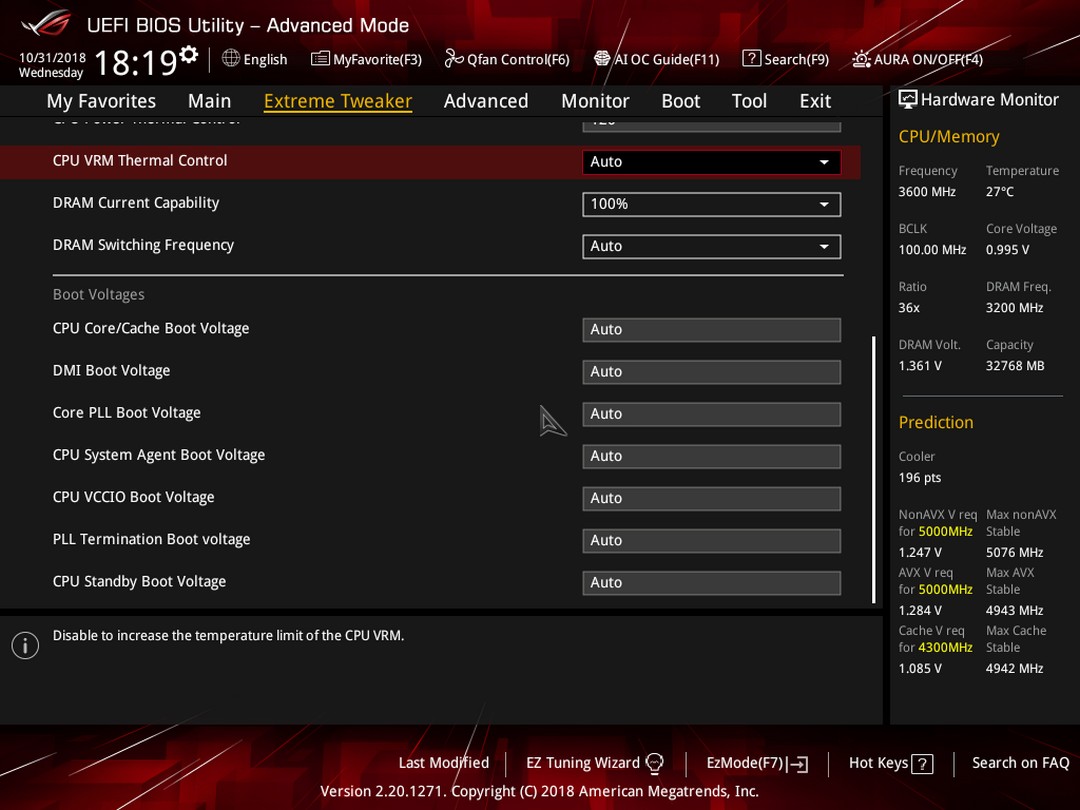Open MyFavorite(F3) list icon

320,59
